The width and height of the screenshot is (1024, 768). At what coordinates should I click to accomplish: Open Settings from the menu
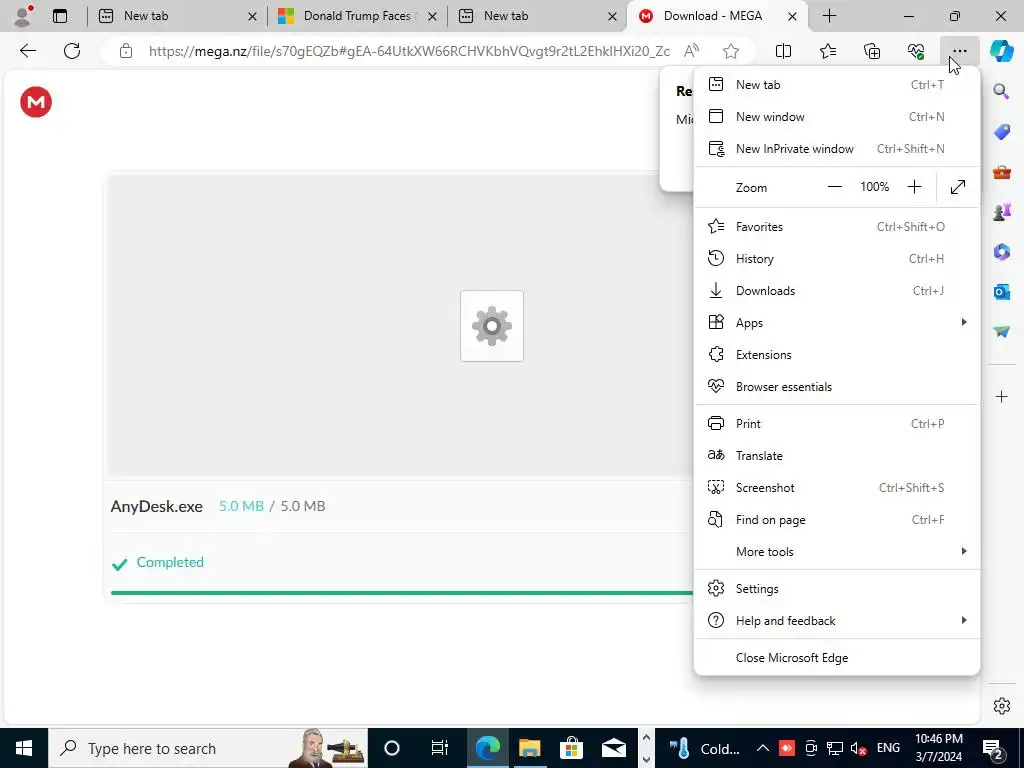tap(837, 588)
